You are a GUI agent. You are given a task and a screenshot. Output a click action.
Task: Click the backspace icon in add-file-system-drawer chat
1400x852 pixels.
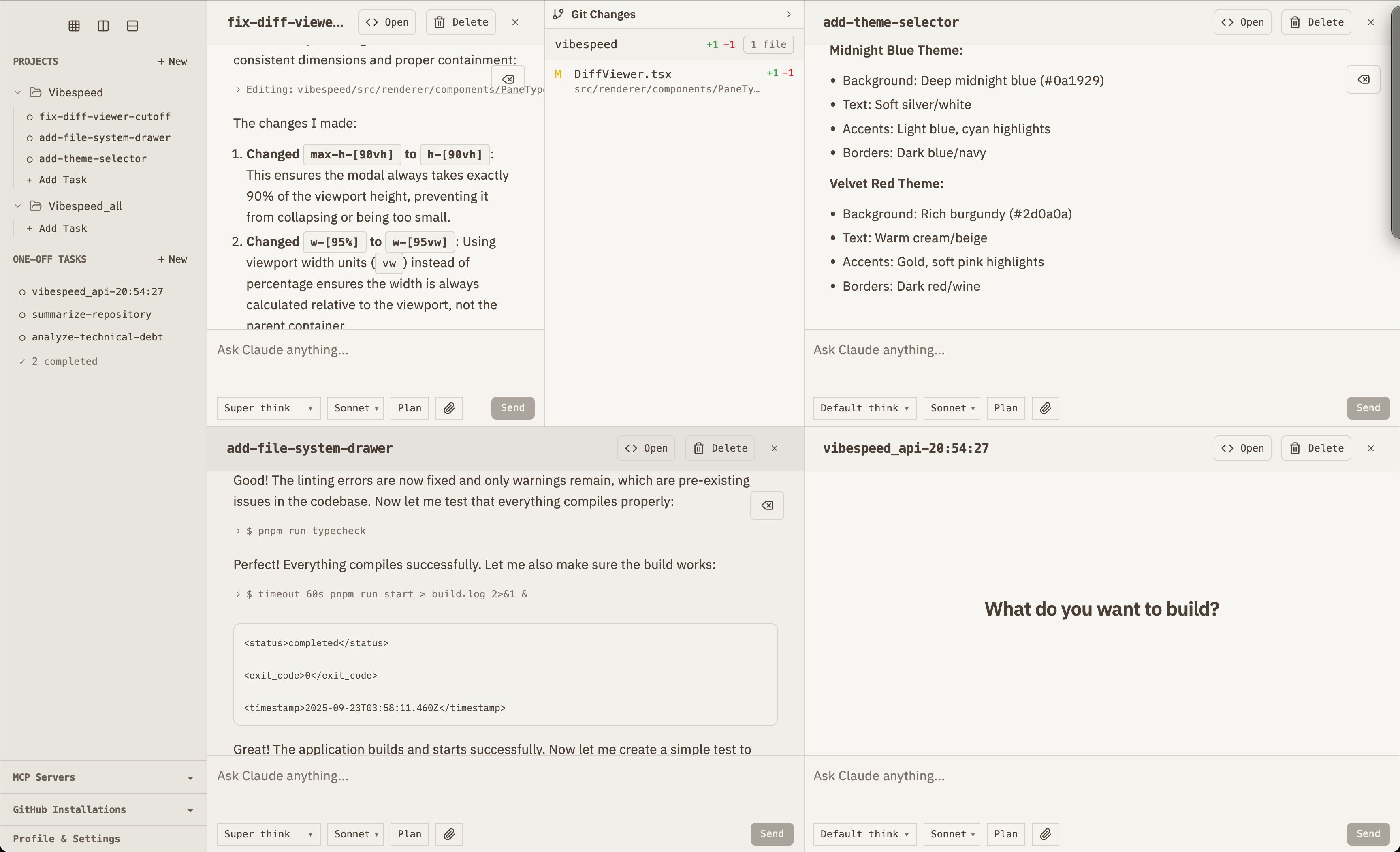767,505
